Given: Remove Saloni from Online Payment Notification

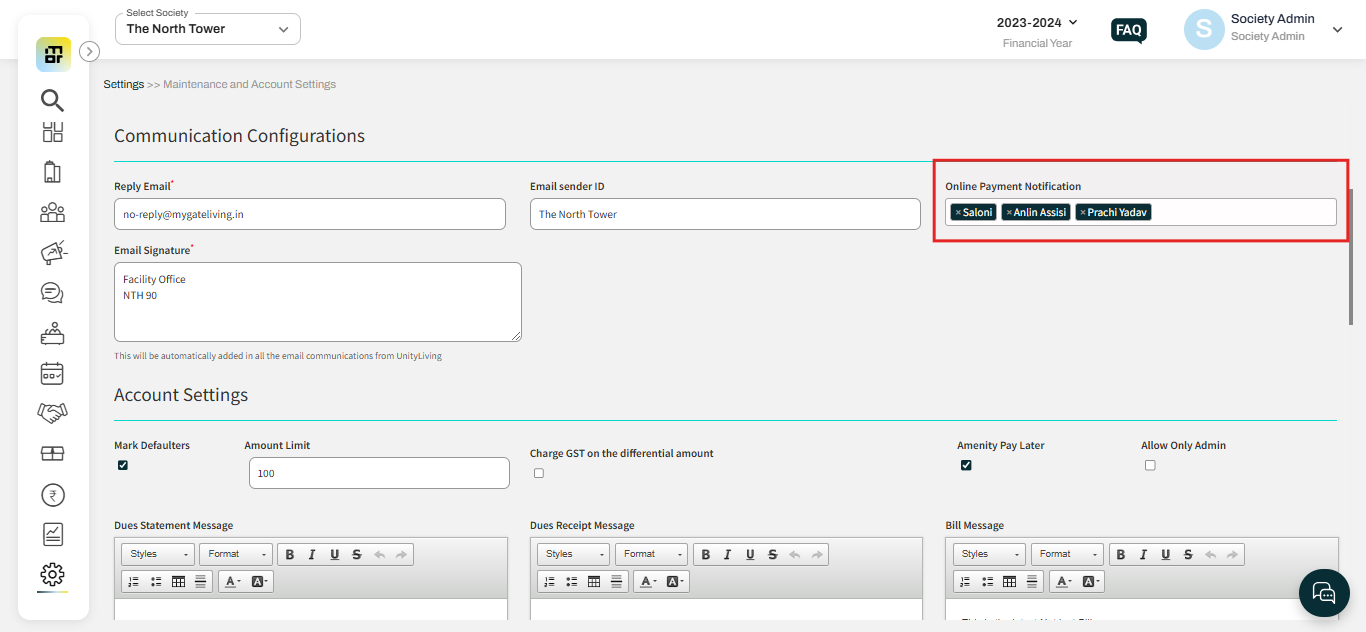Looking at the screenshot, I should pyautogui.click(x=959, y=212).
